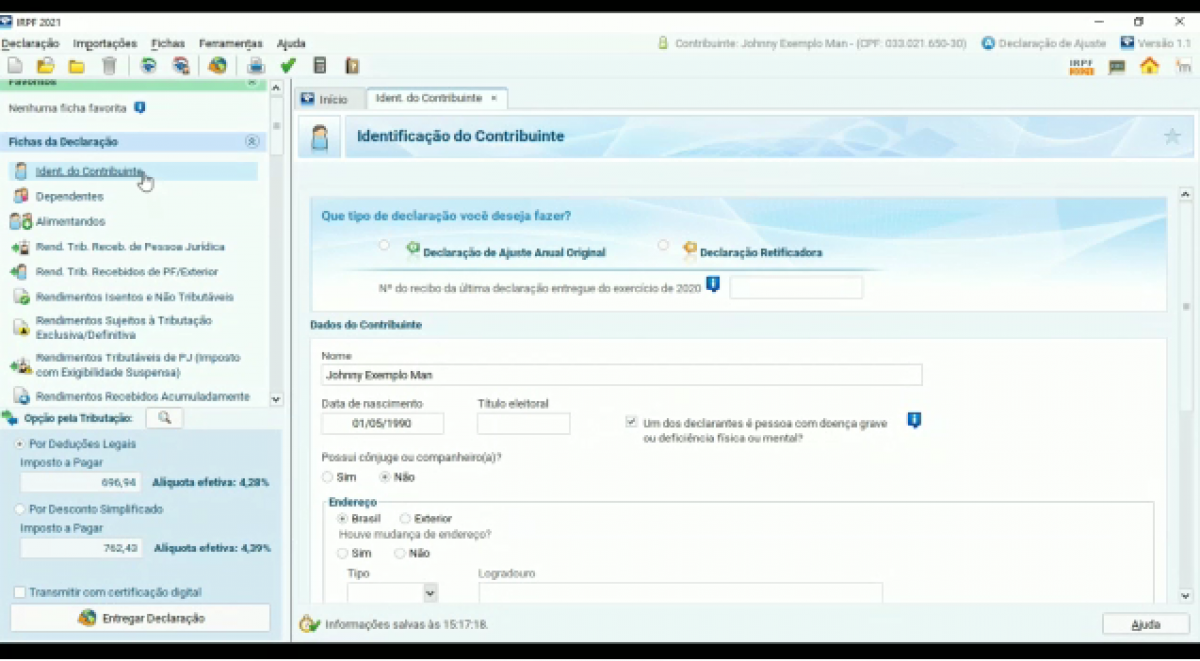Image resolution: width=1200 pixels, height=661 pixels.
Task: Click the Nome input field
Action: coord(621,375)
